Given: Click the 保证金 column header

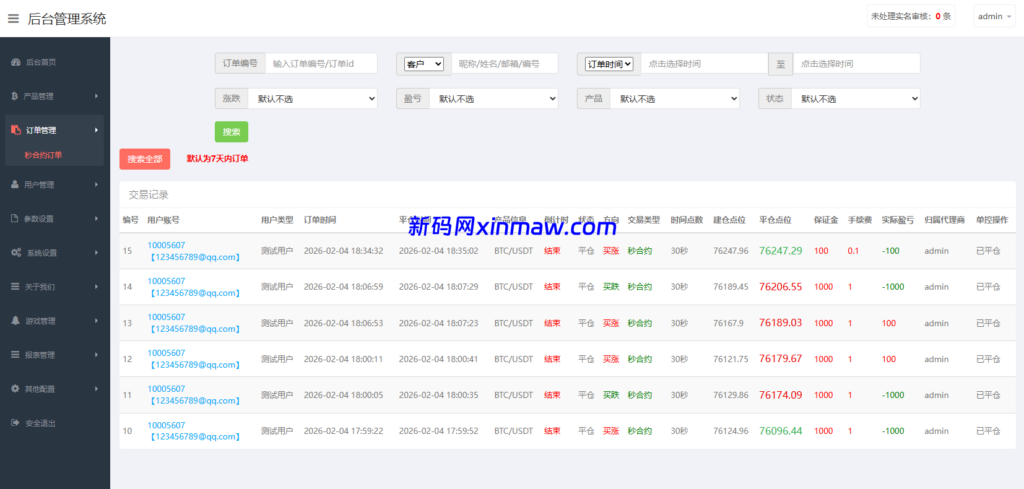Looking at the screenshot, I should click(826, 220).
